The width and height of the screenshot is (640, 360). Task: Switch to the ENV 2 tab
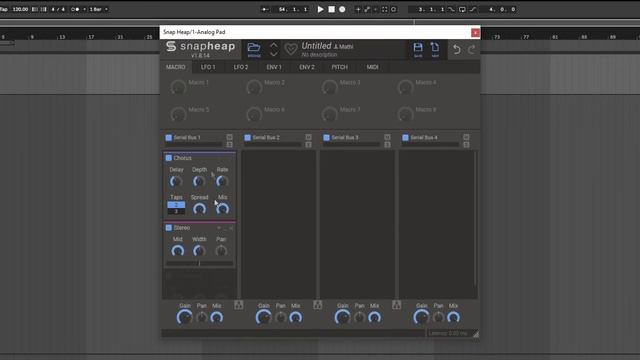click(x=307, y=67)
